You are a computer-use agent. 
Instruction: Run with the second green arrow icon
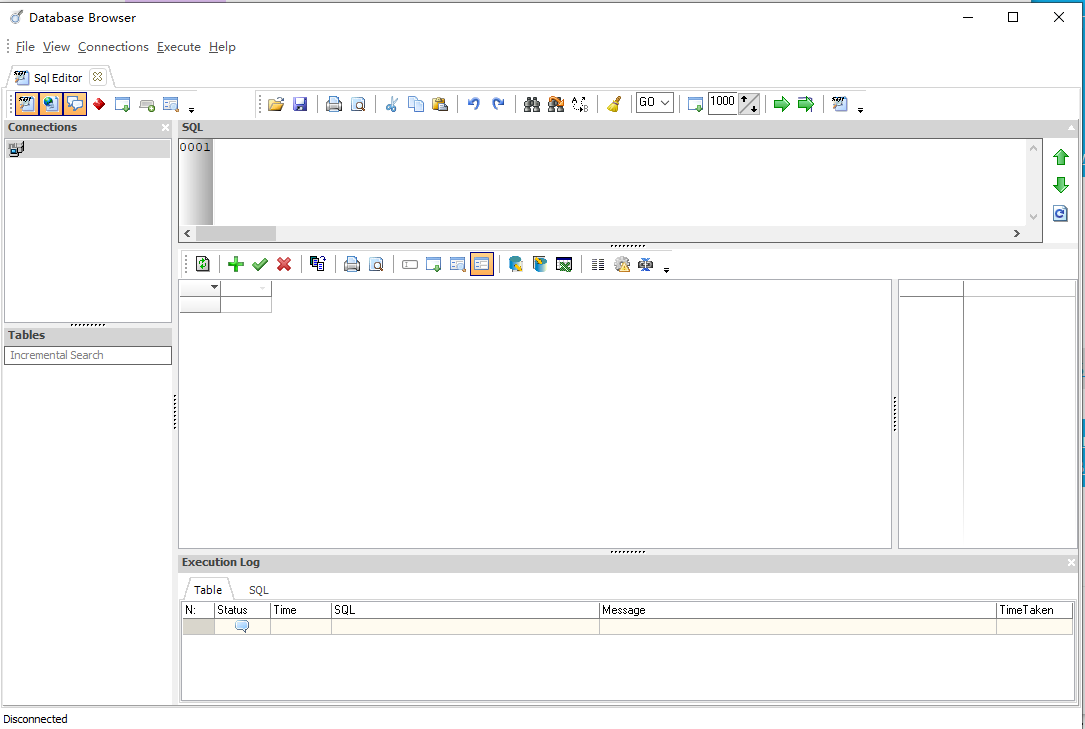(805, 104)
